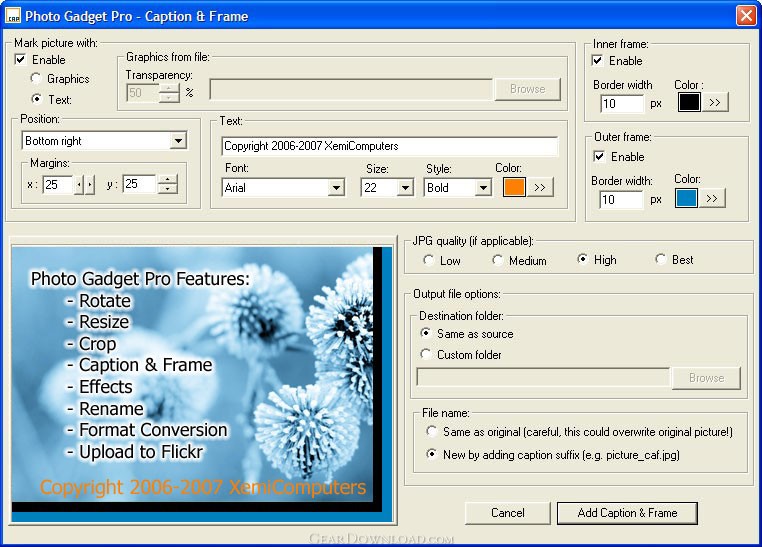
Task: Select Custom folder as destination
Action: [x=427, y=355]
